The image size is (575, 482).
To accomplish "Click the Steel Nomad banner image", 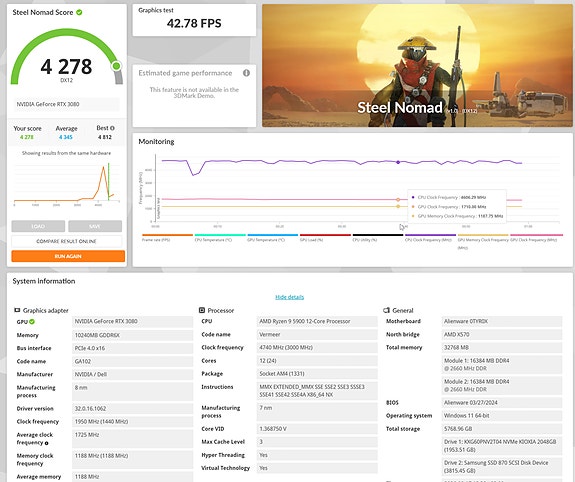I will coord(417,66).
